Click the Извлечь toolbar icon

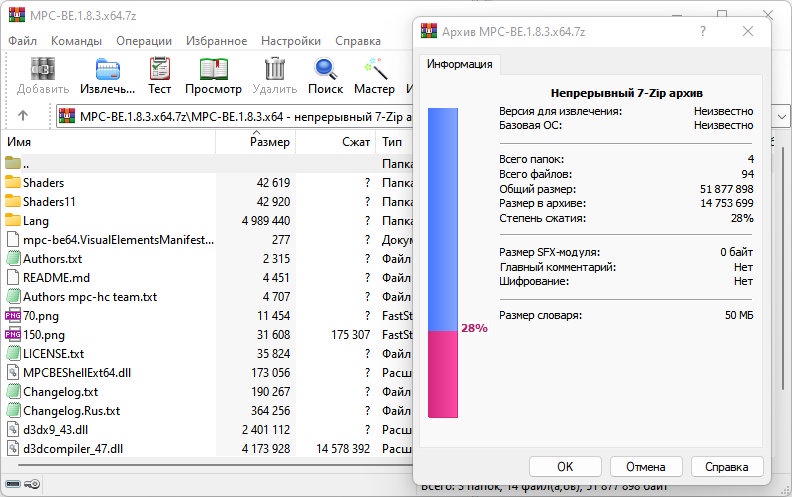(108, 69)
